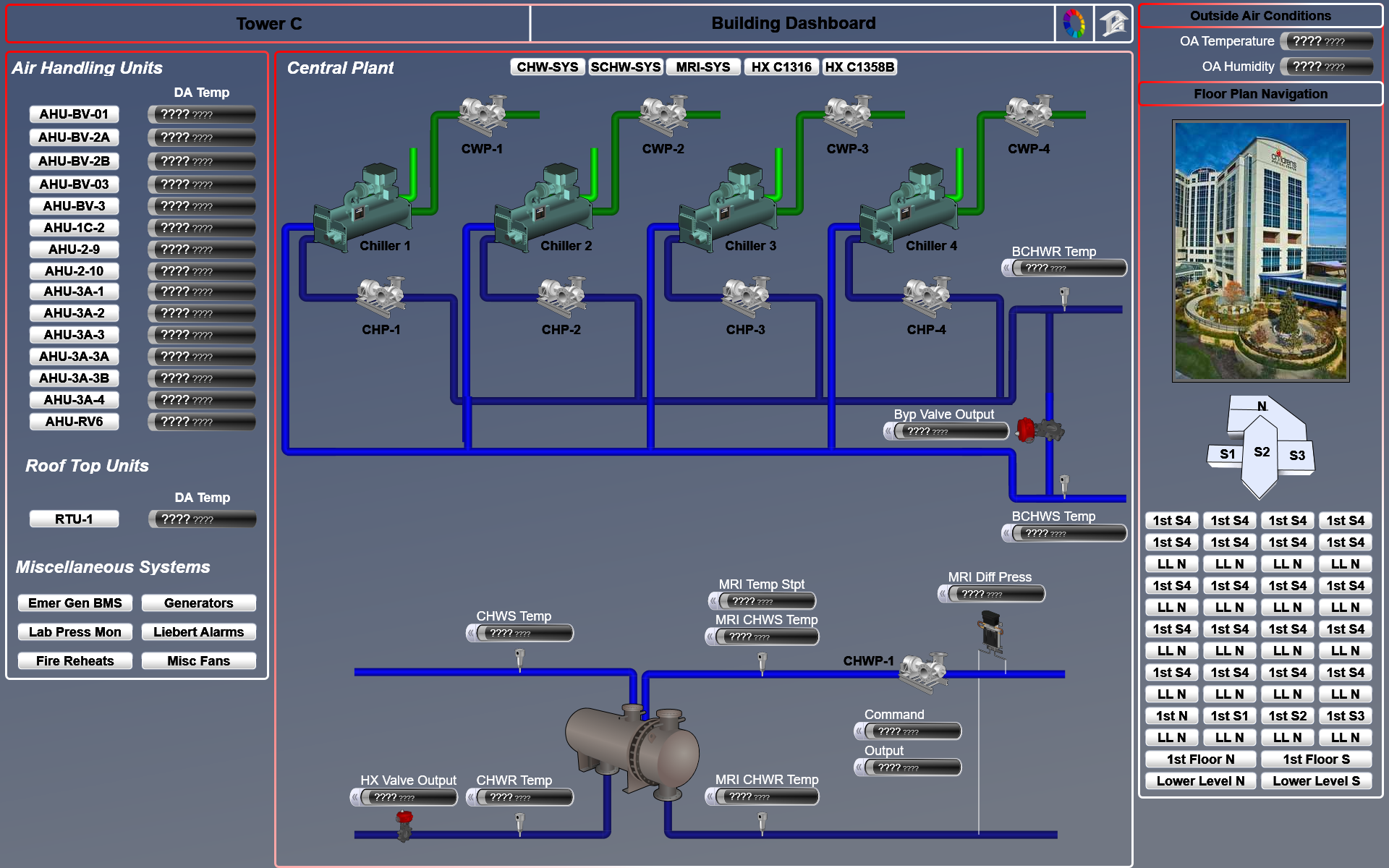This screenshot has height=868, width=1389.
Task: Click the BCHWS Temp readout field
Action: 1063,533
